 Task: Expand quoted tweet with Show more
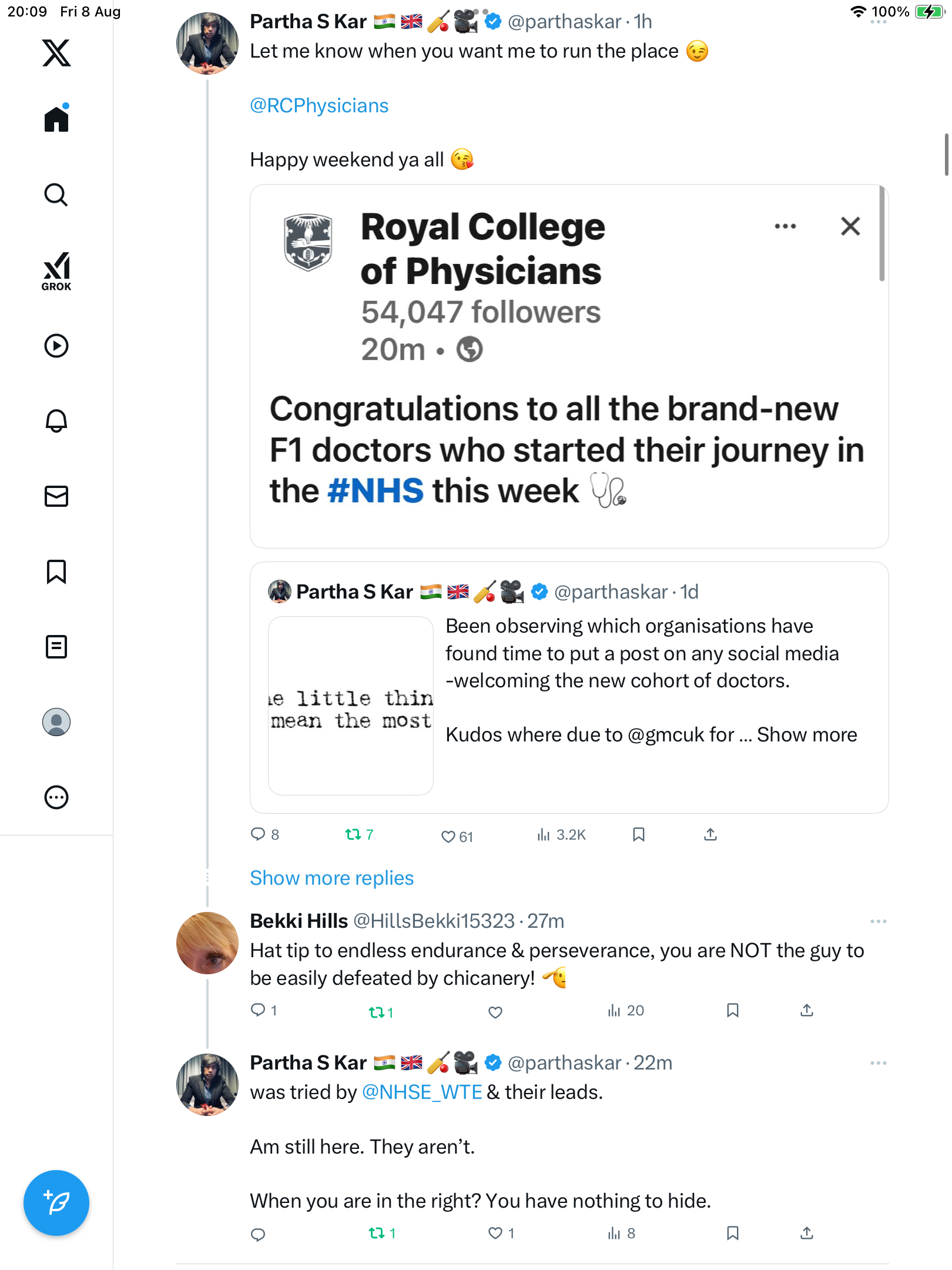806,735
